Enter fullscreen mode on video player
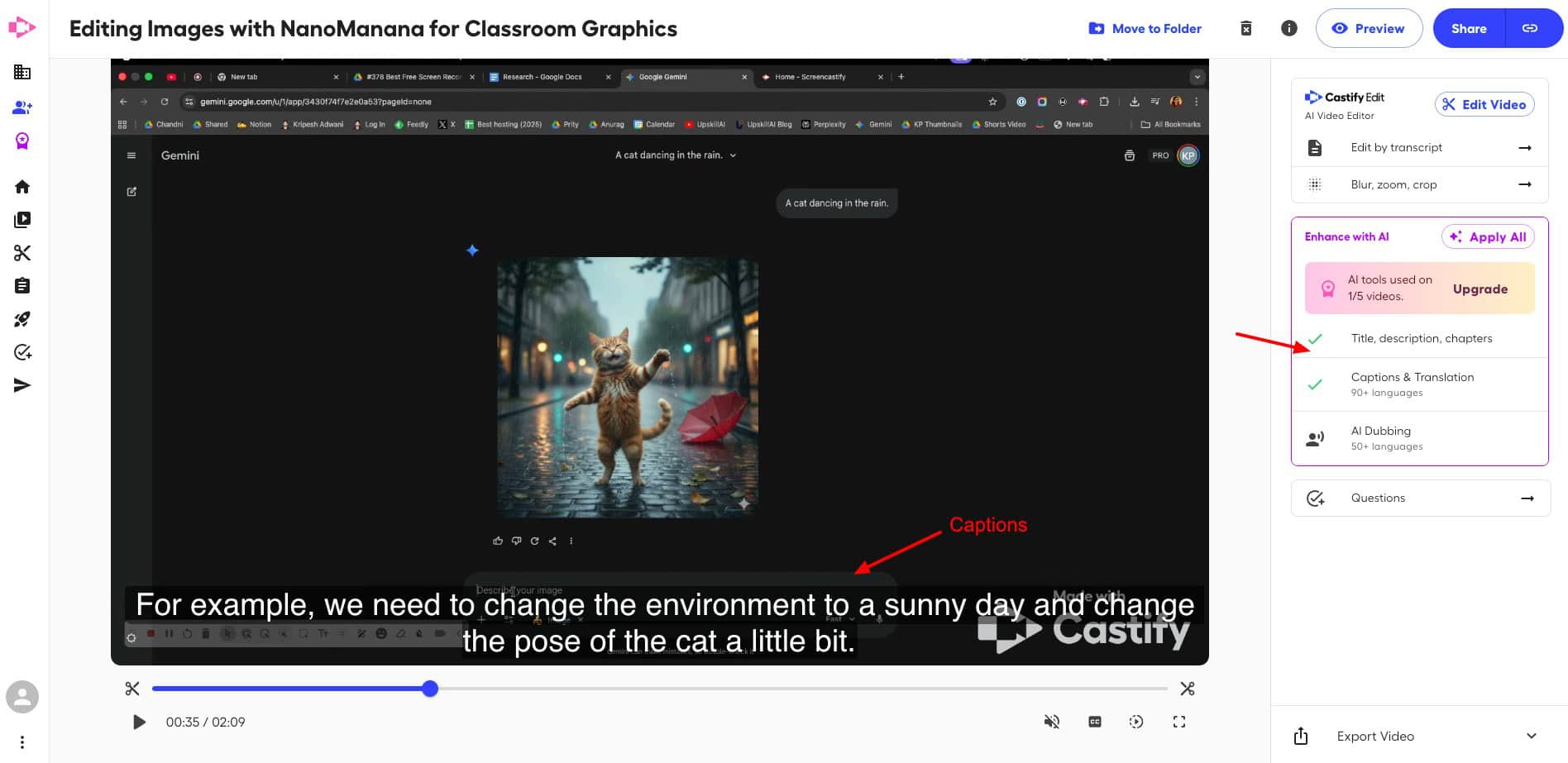 tap(1179, 722)
